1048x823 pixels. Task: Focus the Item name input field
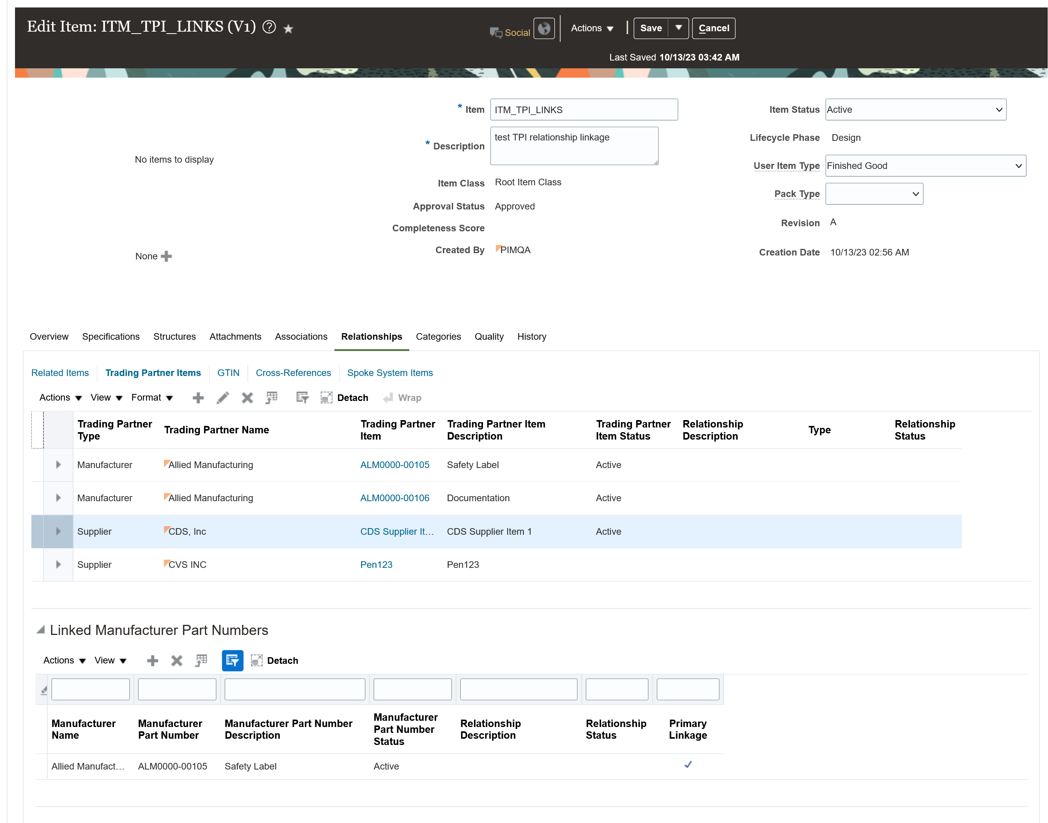pyautogui.click(x=584, y=110)
